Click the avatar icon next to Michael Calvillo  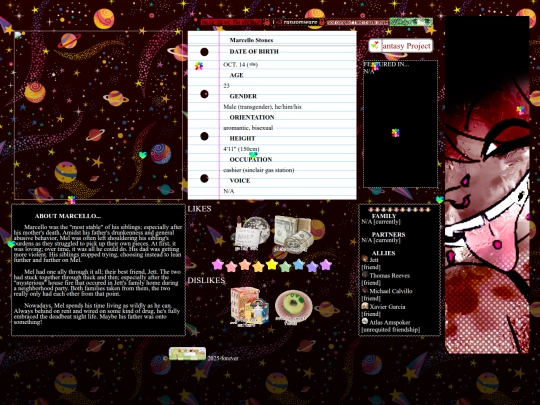[365, 290]
